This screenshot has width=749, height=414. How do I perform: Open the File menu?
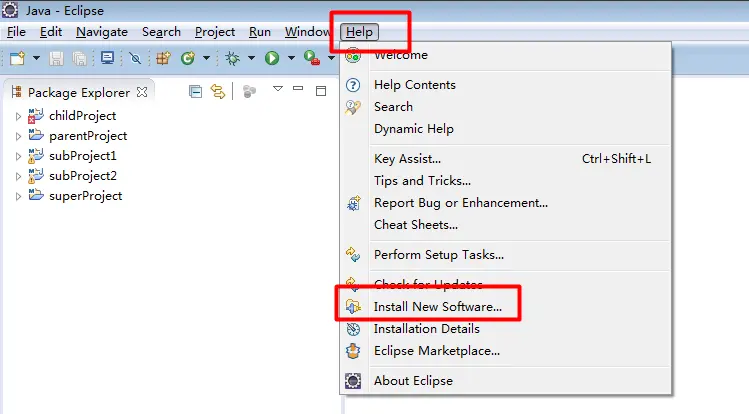(x=16, y=32)
